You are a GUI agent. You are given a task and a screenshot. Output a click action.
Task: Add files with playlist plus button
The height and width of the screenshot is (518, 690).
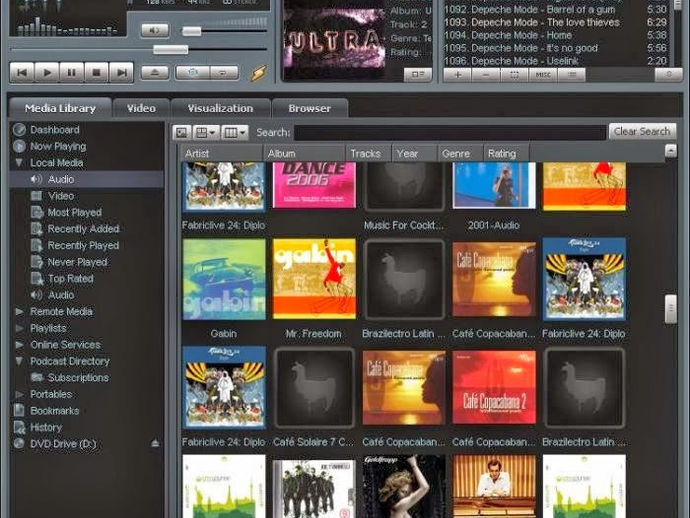(x=458, y=75)
